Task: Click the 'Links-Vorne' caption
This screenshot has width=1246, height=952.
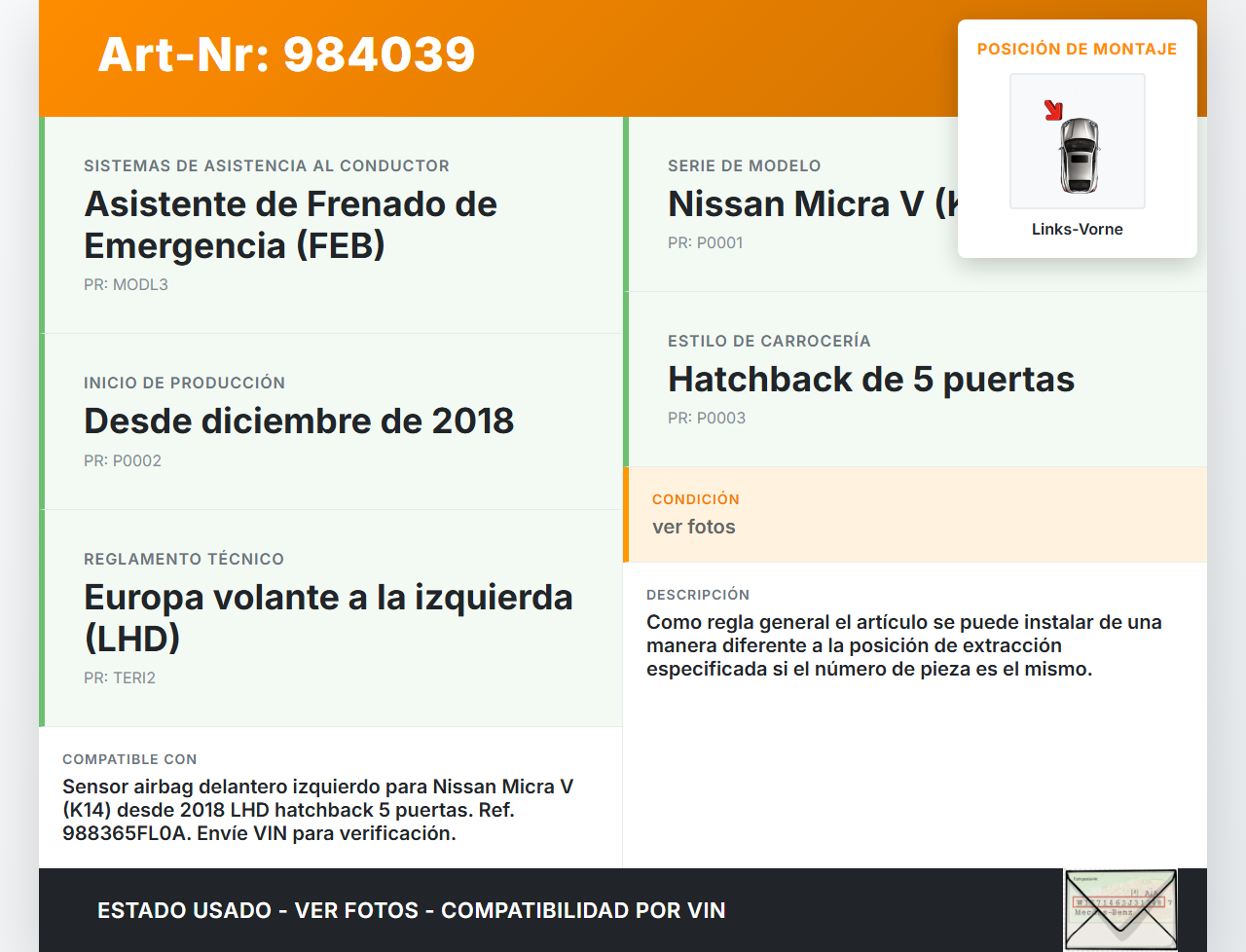Action: pyautogui.click(x=1078, y=229)
